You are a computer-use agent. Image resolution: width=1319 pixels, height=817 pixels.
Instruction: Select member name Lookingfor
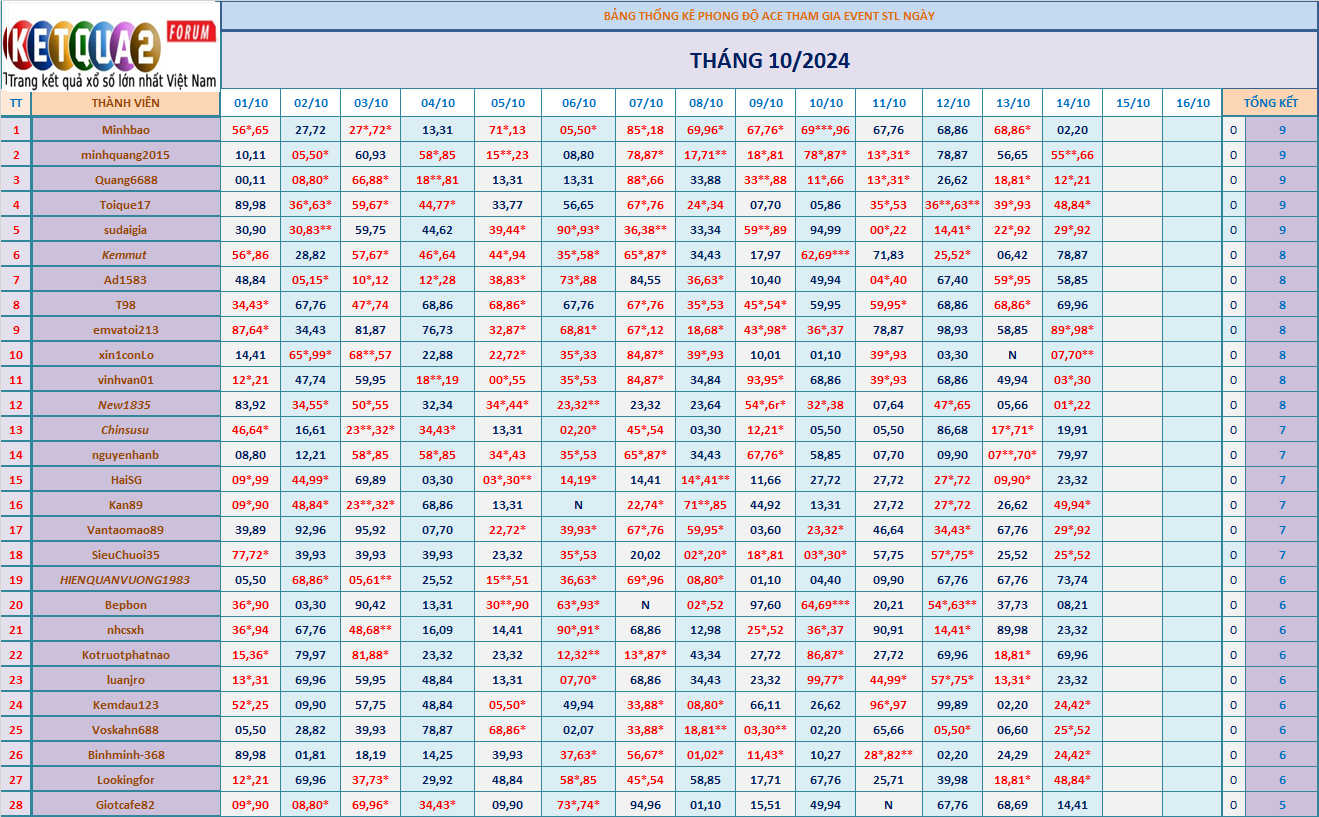point(125,780)
